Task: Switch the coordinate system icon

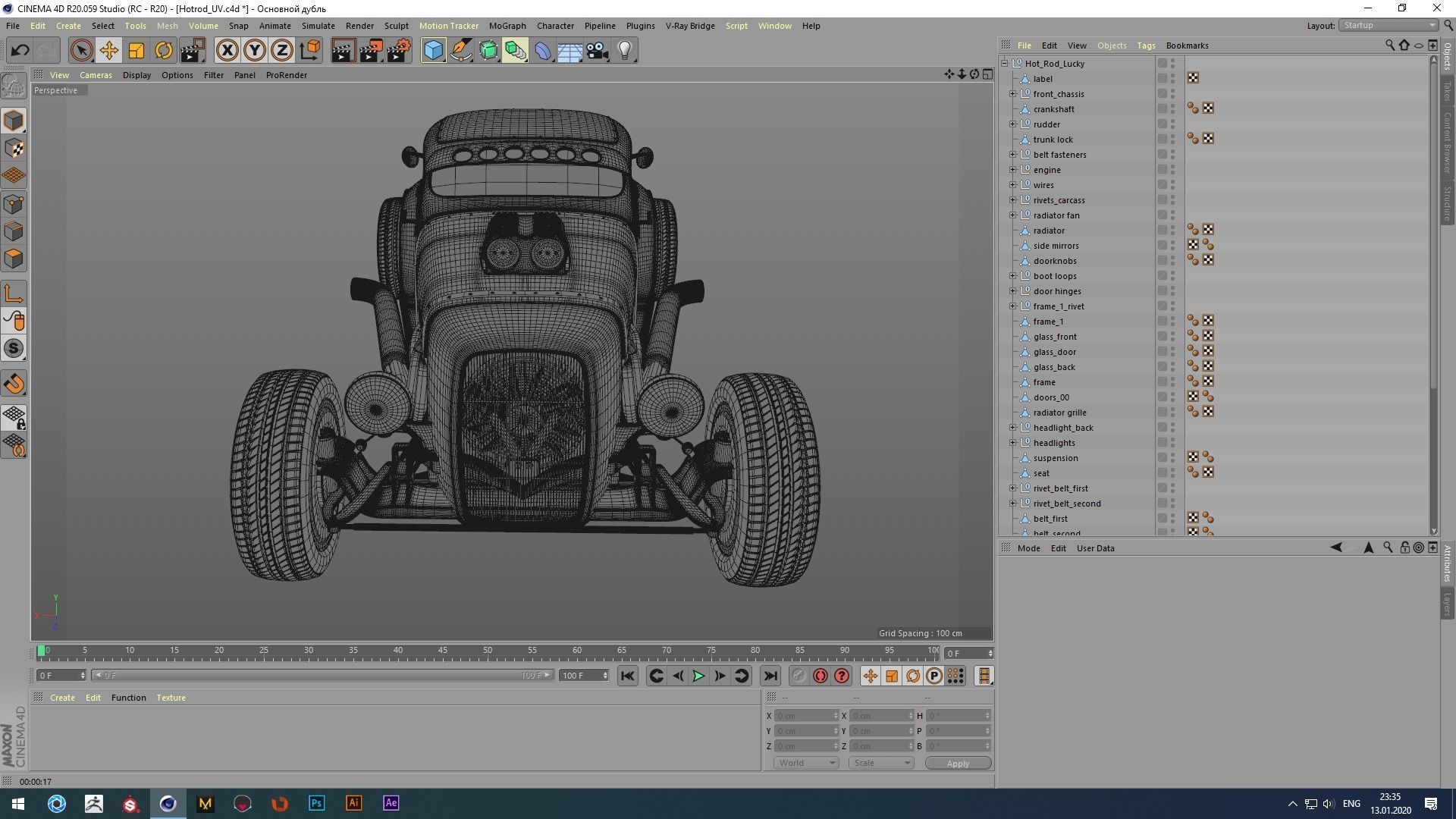Action: coord(309,51)
